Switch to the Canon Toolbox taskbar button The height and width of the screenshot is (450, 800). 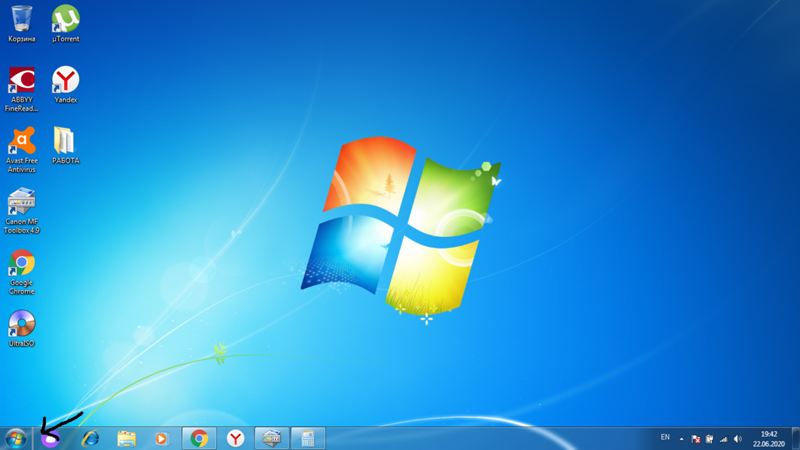tap(271, 438)
